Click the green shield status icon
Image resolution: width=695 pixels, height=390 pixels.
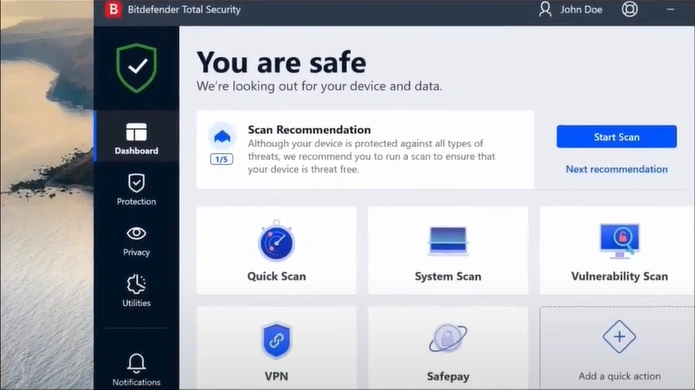point(137,68)
